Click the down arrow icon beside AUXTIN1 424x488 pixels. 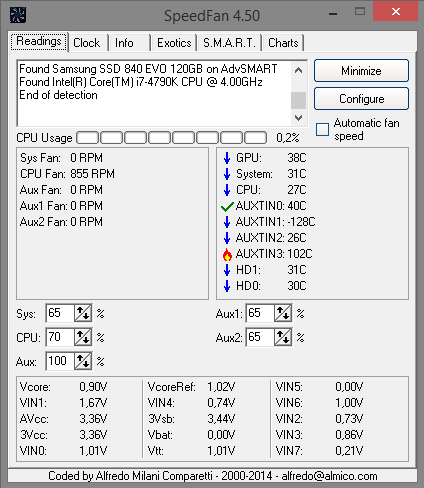pyautogui.click(x=227, y=222)
